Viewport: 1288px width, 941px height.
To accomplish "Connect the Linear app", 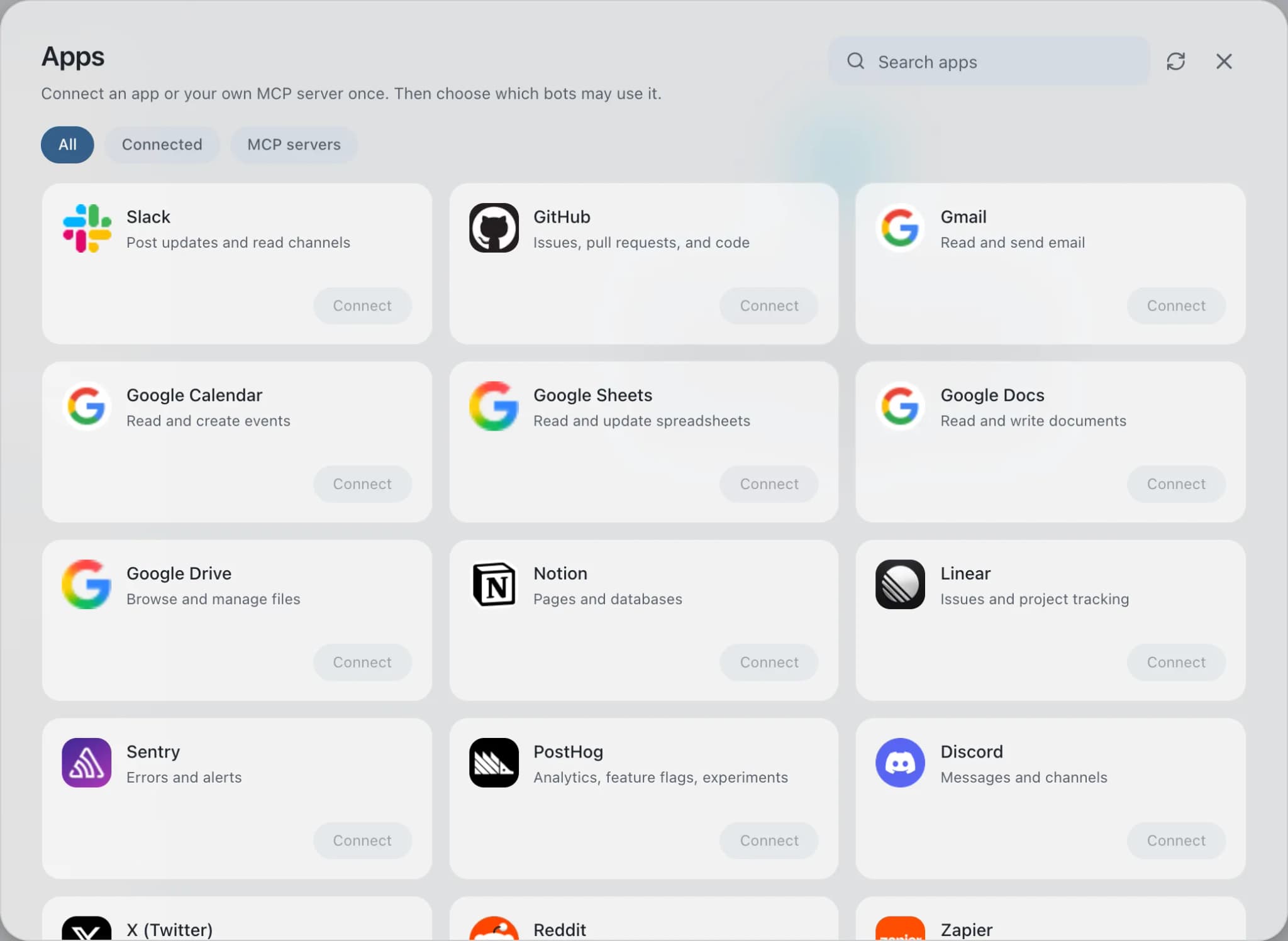I will pos(1176,662).
